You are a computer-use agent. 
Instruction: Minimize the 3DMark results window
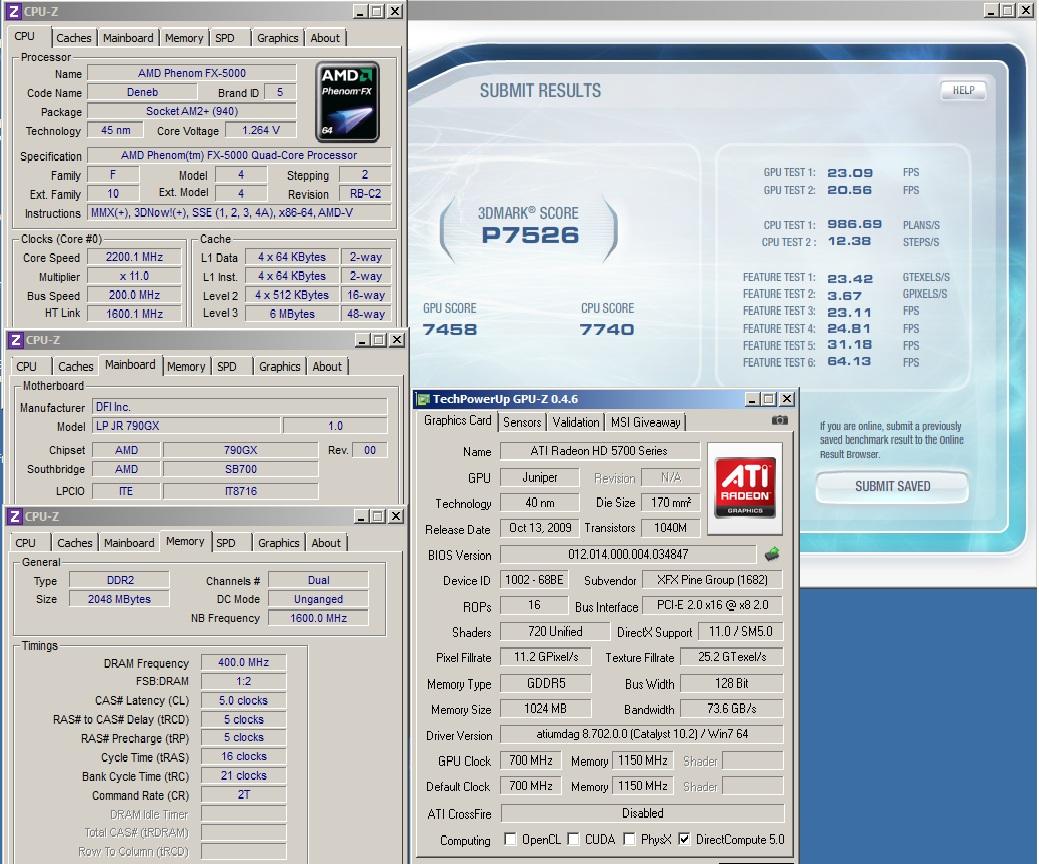[x=991, y=10]
